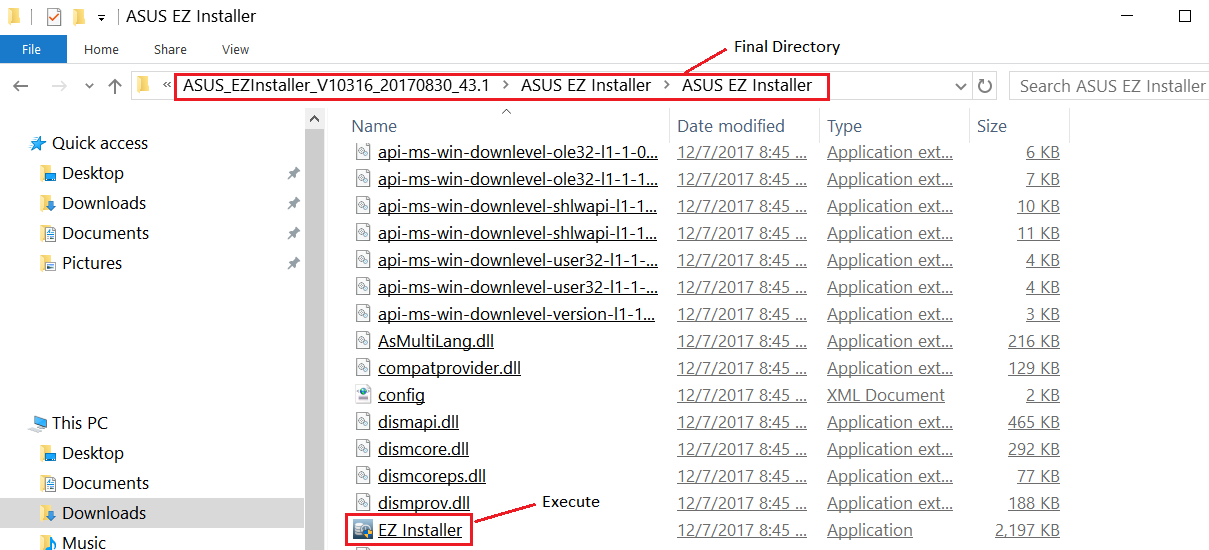
Task: Select the 10 KB api-ms-win-downlevel-shlwapi file
Action: 518,206
